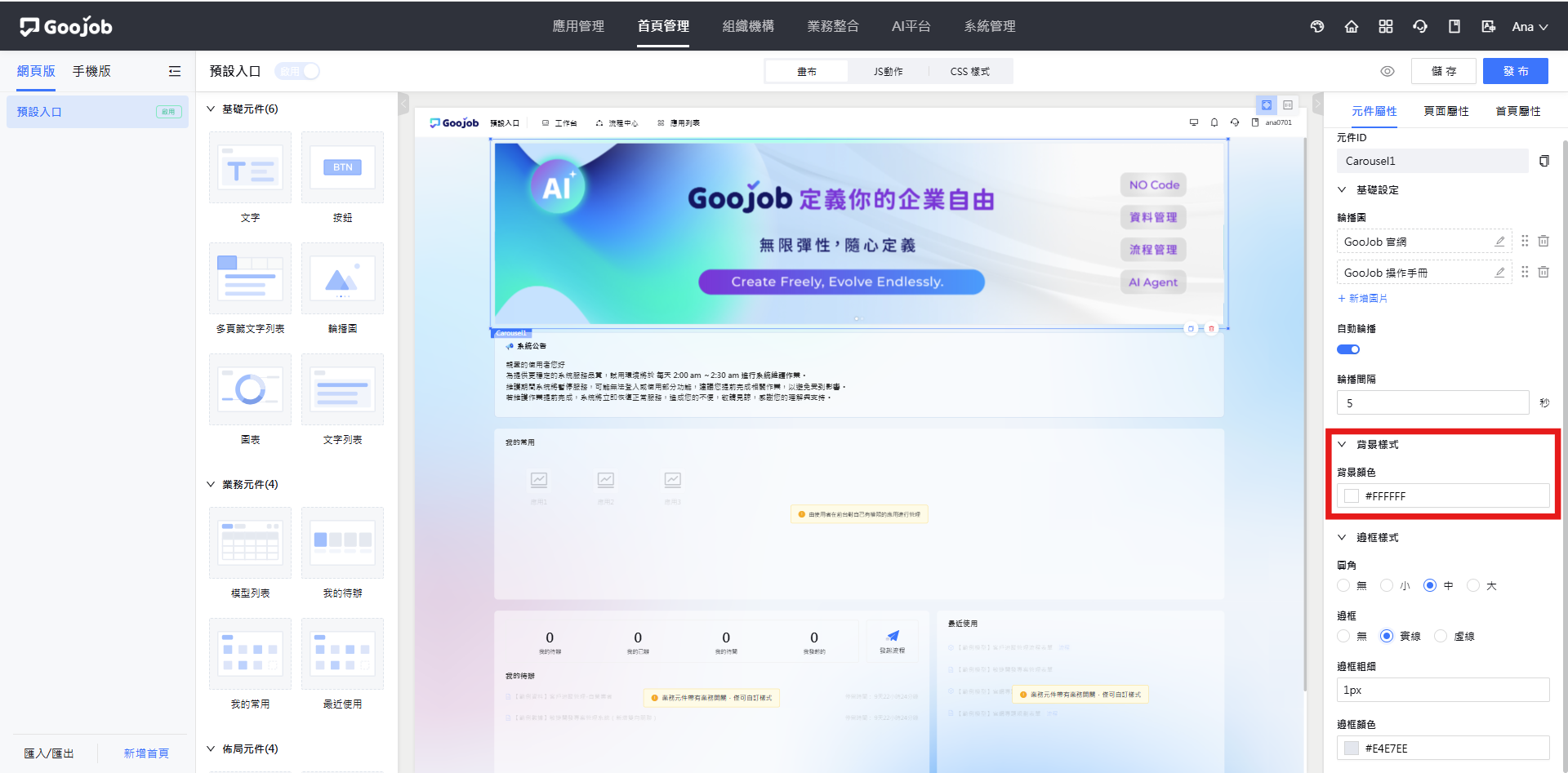Collapse the properties panel with right arrow handle
The image size is (1568, 773).
1317,104
